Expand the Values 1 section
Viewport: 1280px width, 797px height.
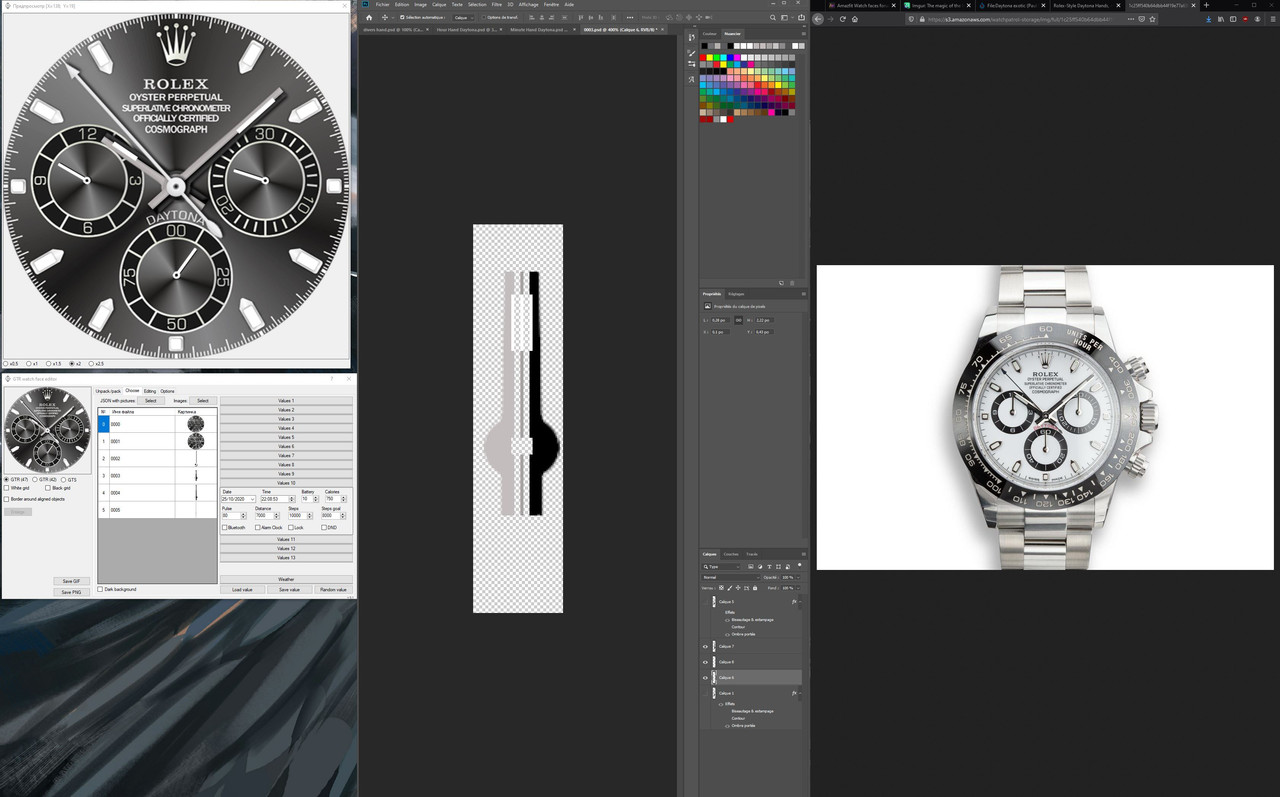tap(286, 400)
